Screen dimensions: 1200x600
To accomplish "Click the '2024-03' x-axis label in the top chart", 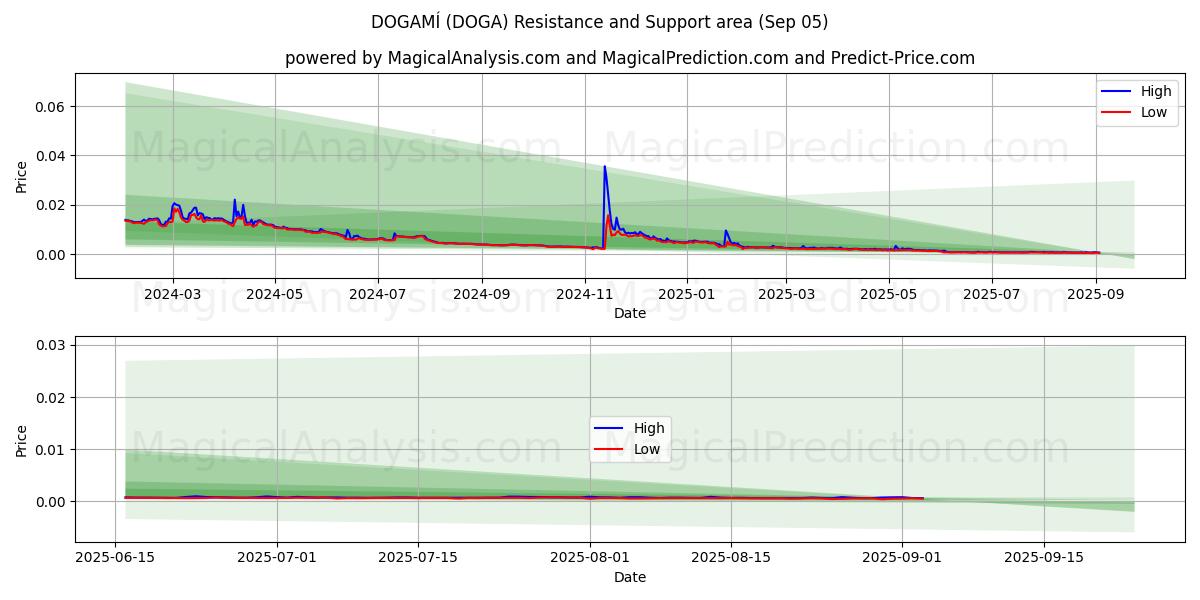I will click(x=173, y=294).
